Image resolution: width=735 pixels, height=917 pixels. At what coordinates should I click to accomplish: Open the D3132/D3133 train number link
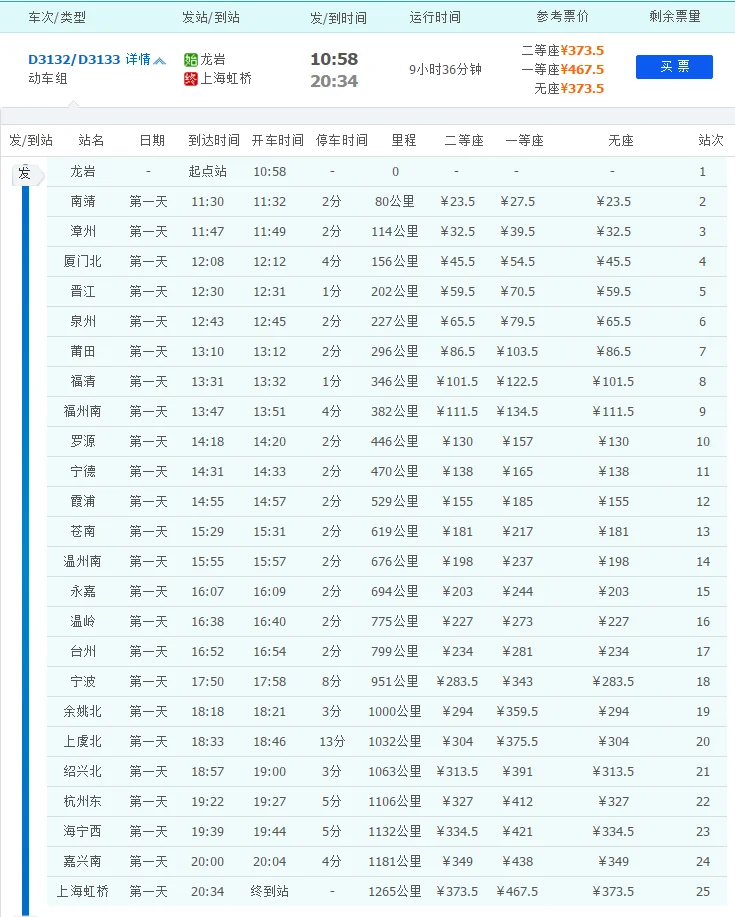coord(74,59)
